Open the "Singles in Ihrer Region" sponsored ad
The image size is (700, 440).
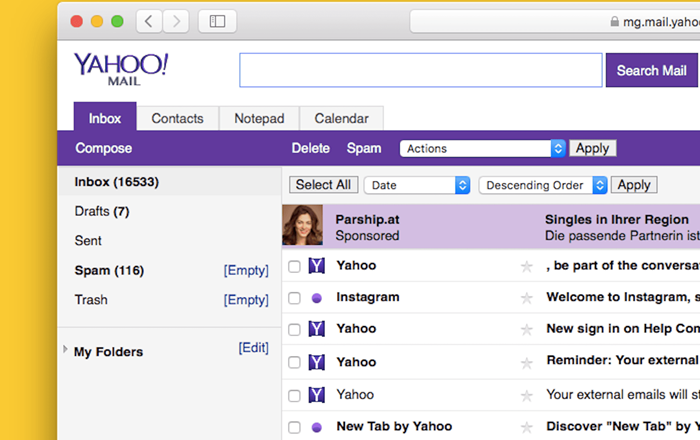(617, 220)
